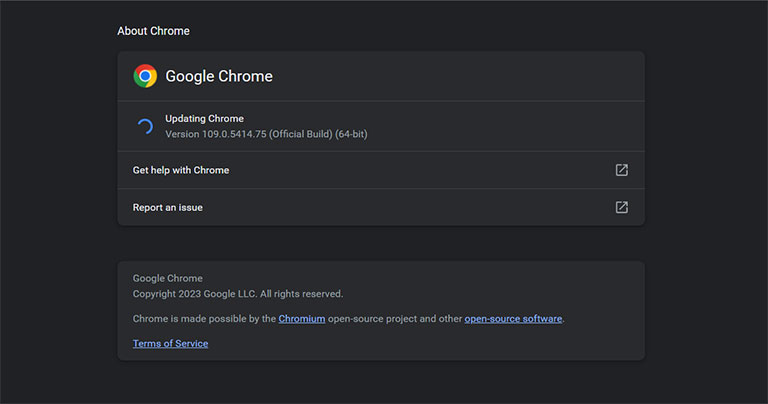Image resolution: width=768 pixels, height=404 pixels.
Task: Click the All rights reserved text
Action: click(x=301, y=294)
